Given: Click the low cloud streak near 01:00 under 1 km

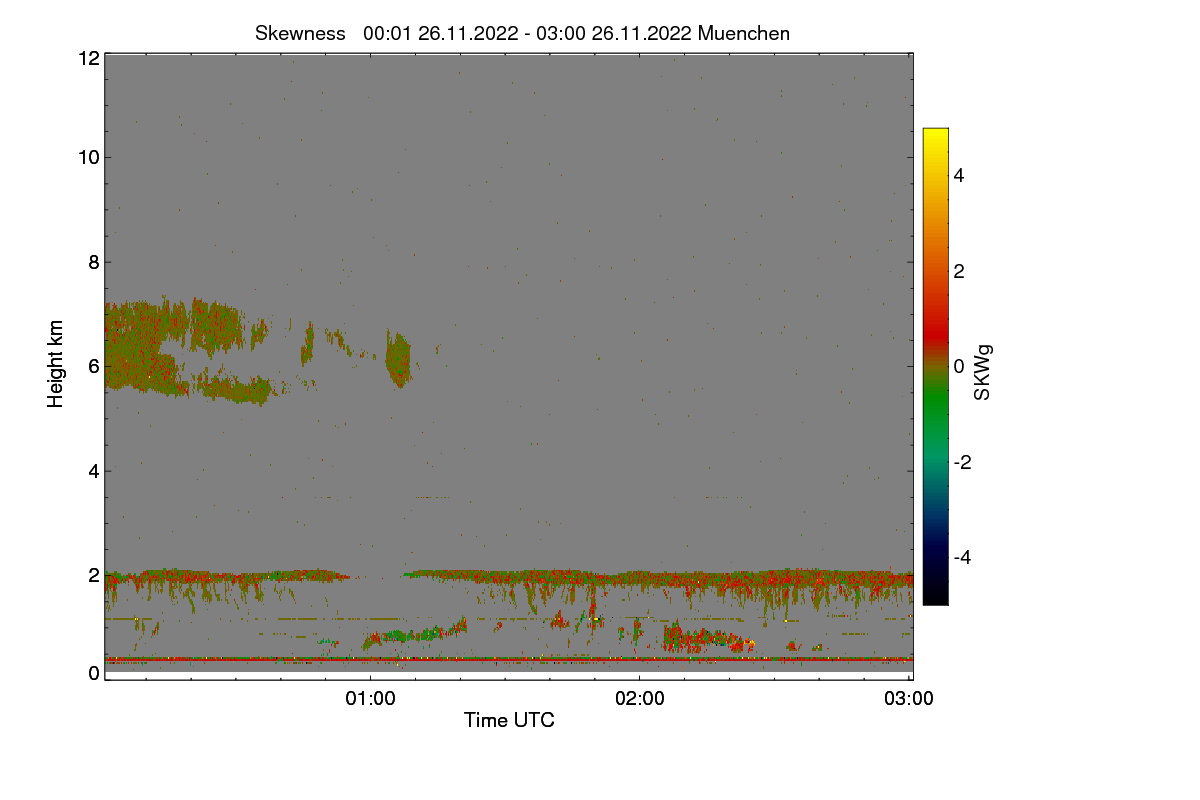Looking at the screenshot, I should (x=414, y=634).
